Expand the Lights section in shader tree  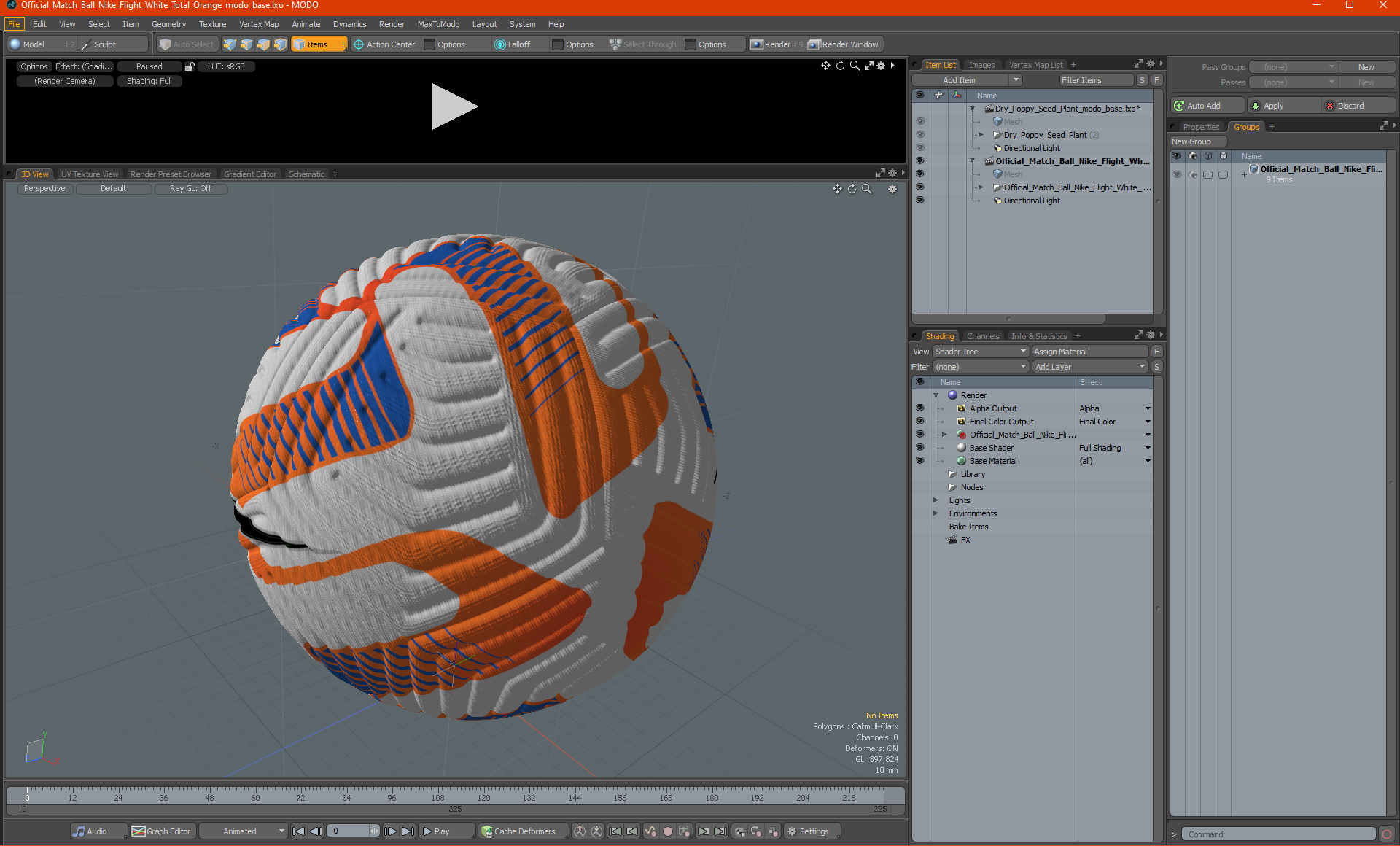936,500
